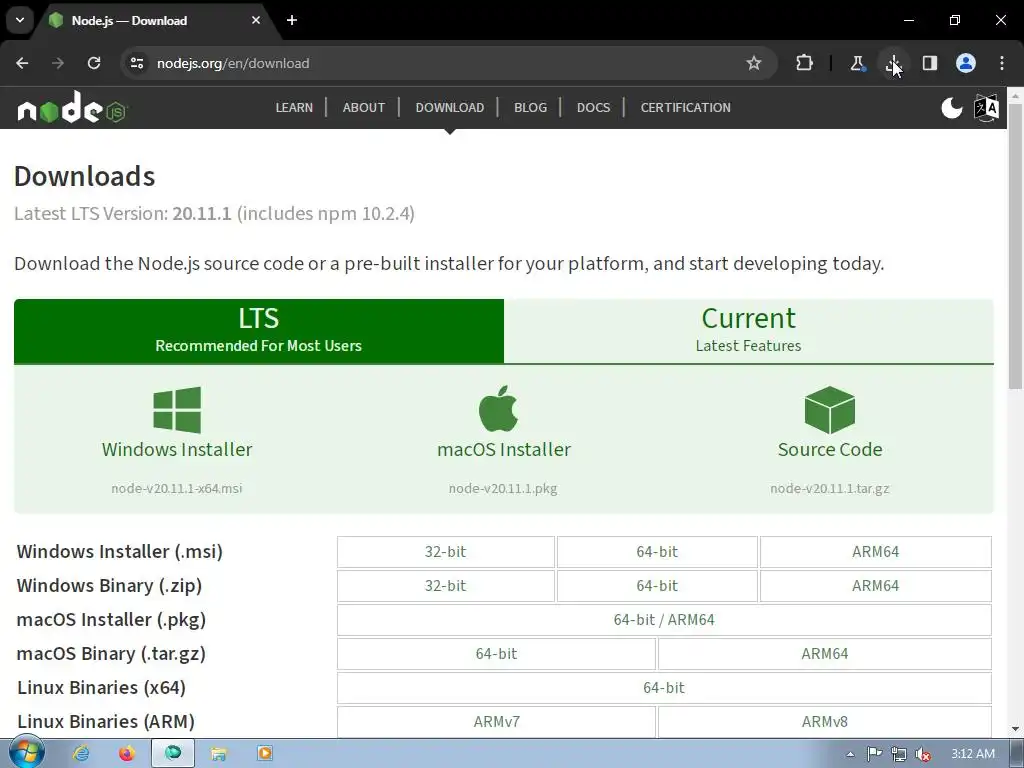Click the Windows logo installer icon

point(177,410)
